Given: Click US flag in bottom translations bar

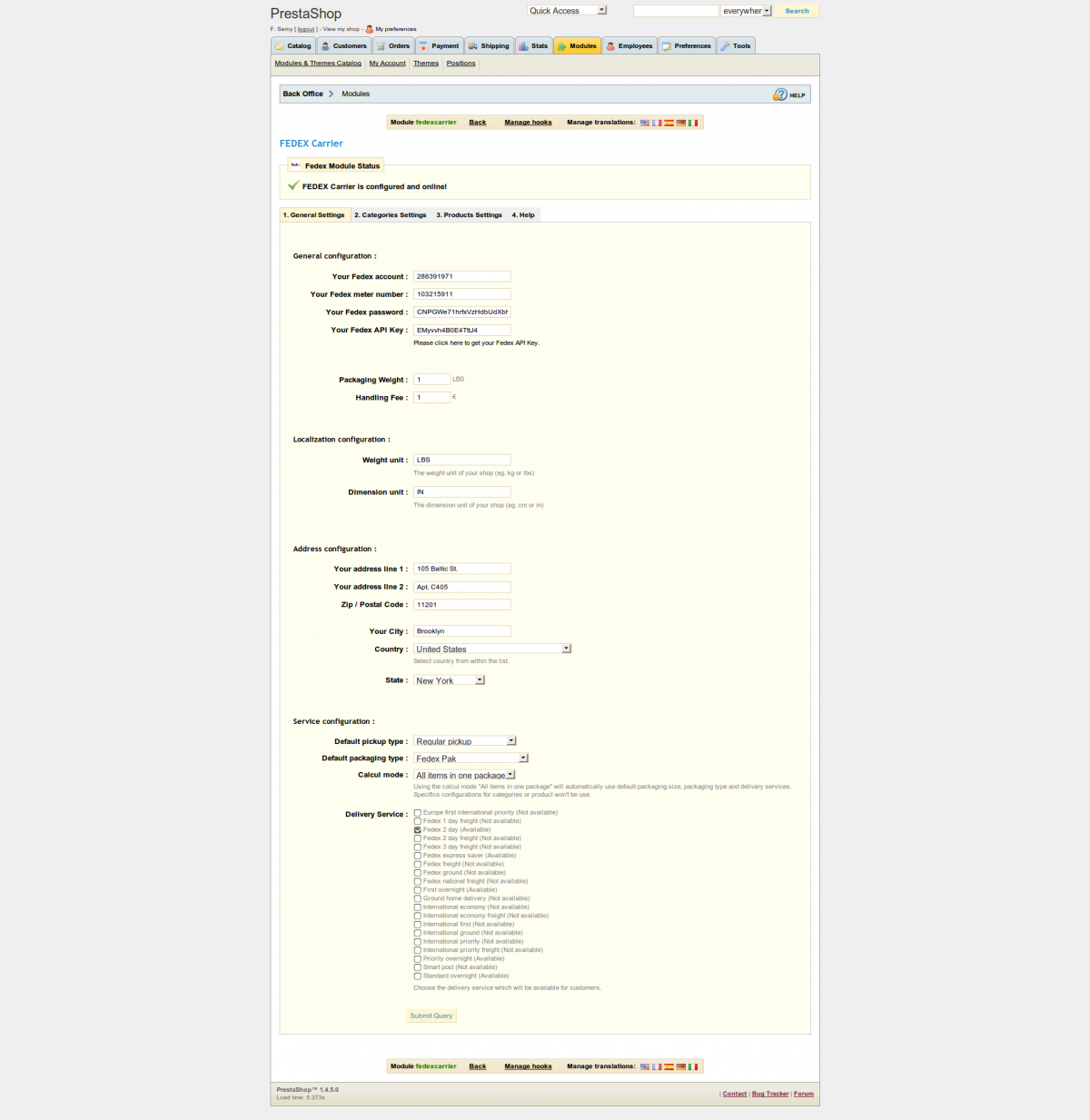Looking at the screenshot, I should 645,1067.
